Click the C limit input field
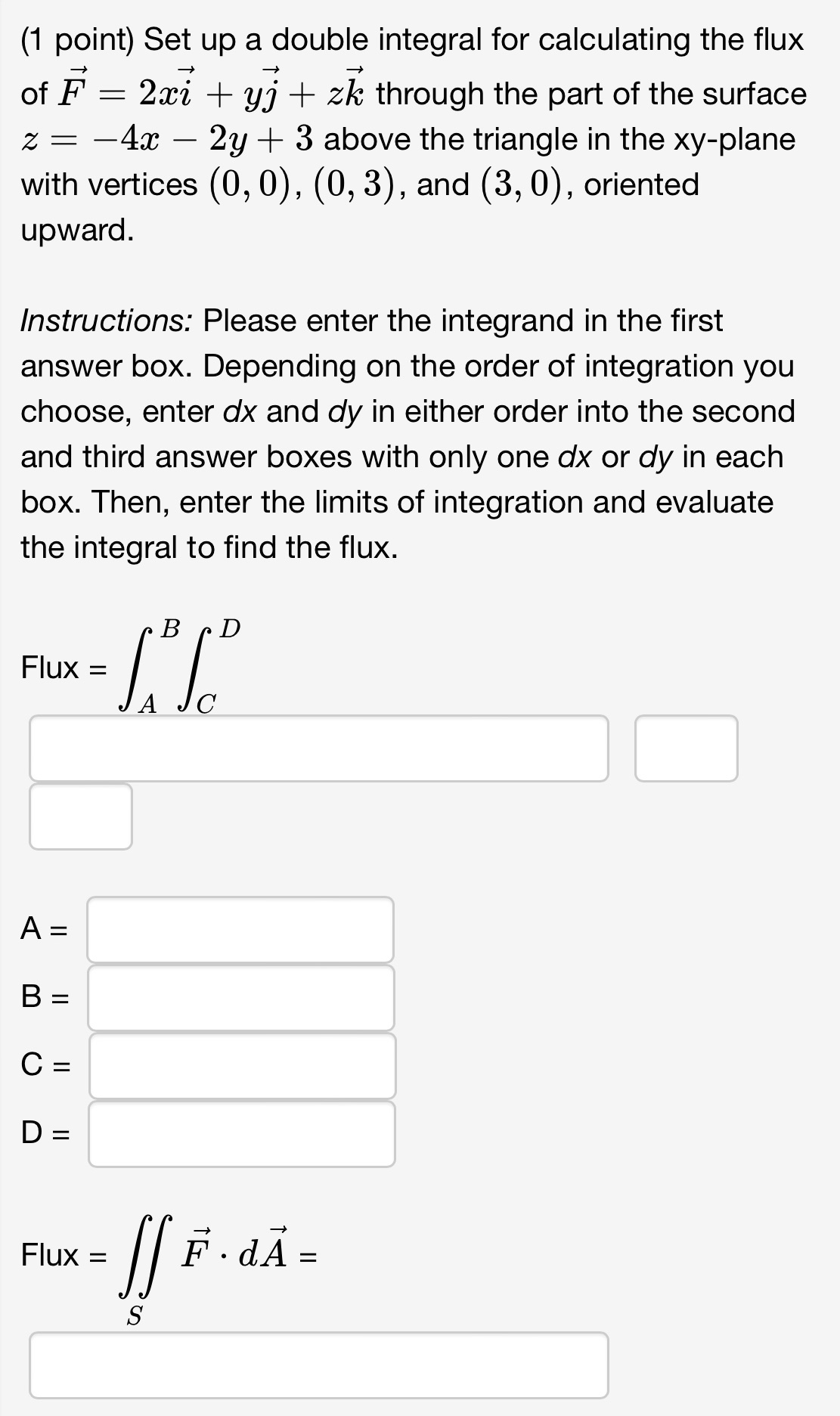840x1416 pixels. pos(241,1066)
